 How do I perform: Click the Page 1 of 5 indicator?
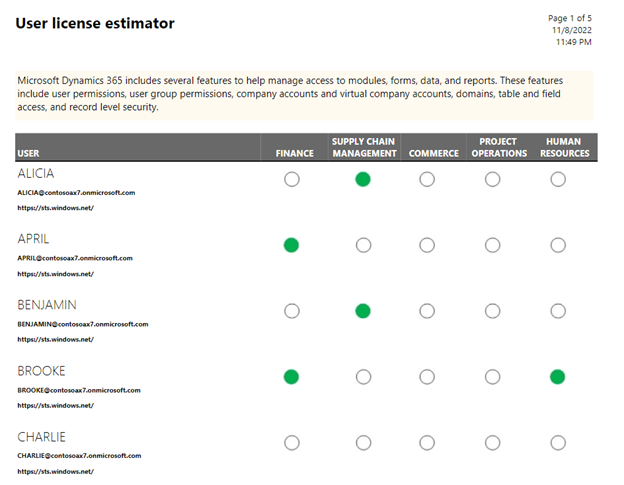(x=569, y=18)
